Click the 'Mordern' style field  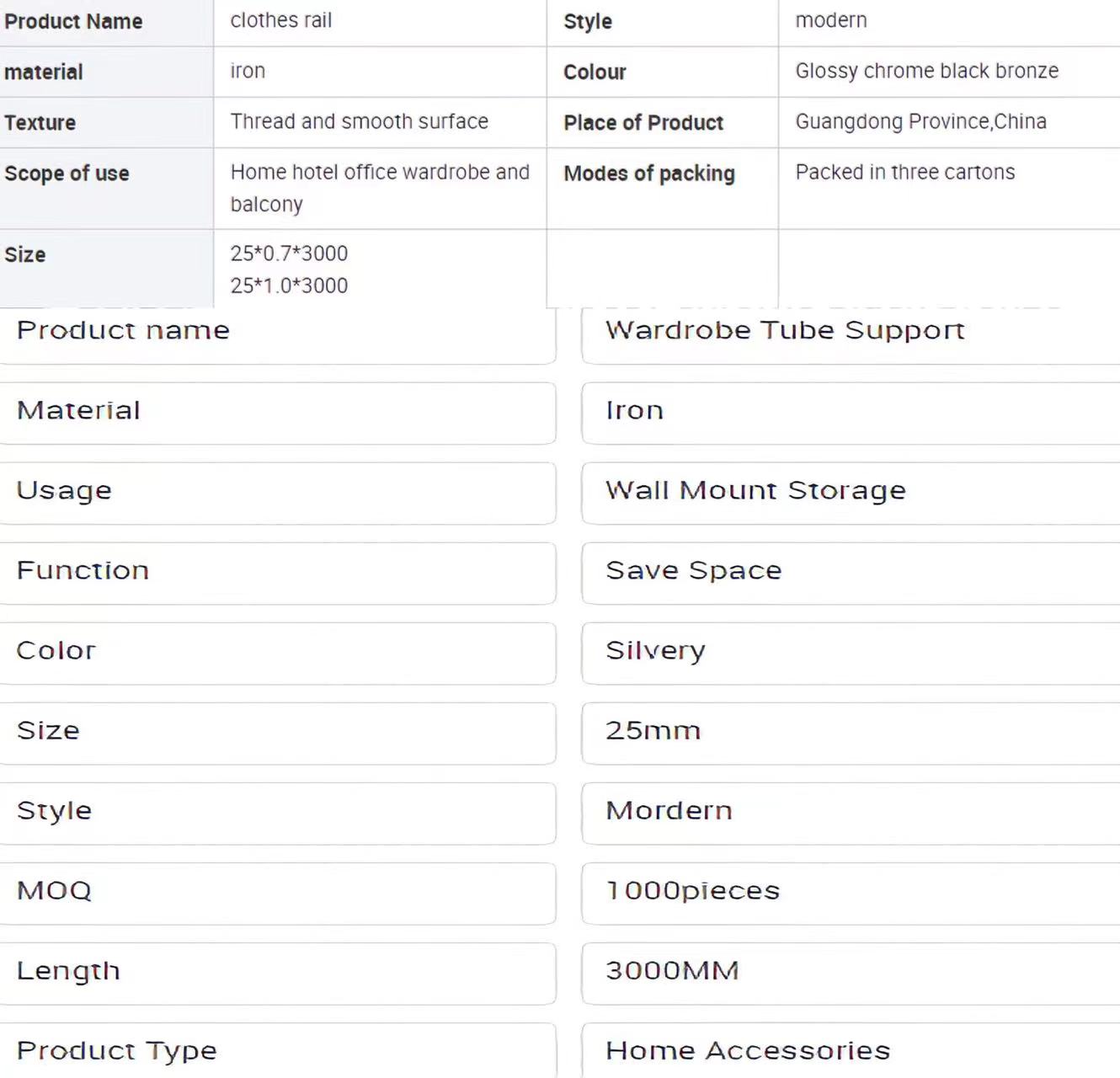click(669, 811)
